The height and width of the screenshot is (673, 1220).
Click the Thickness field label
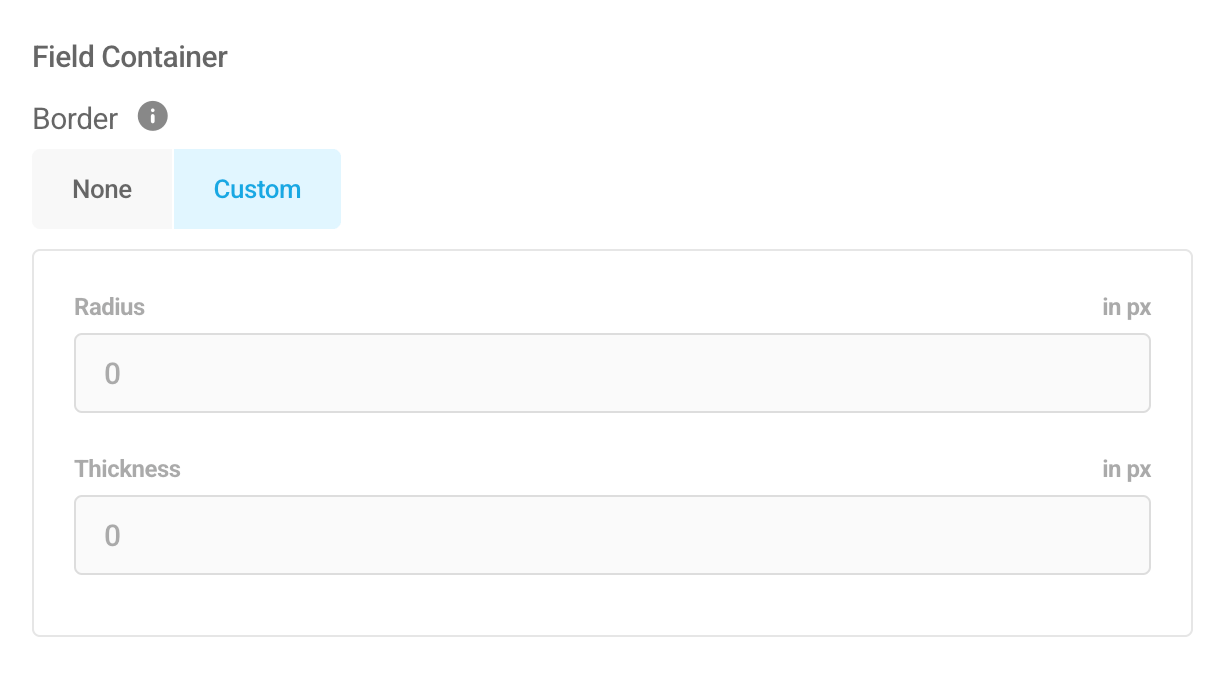point(127,469)
